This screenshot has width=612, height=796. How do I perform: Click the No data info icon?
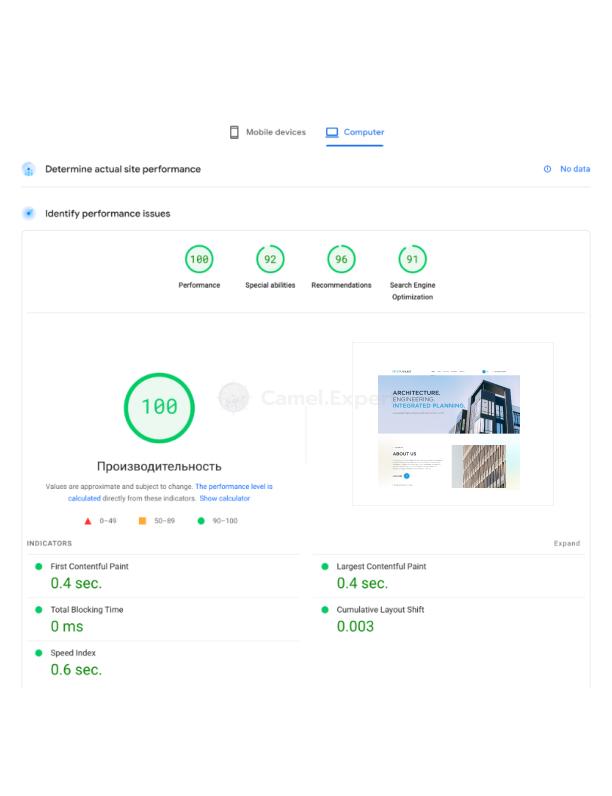(x=547, y=169)
